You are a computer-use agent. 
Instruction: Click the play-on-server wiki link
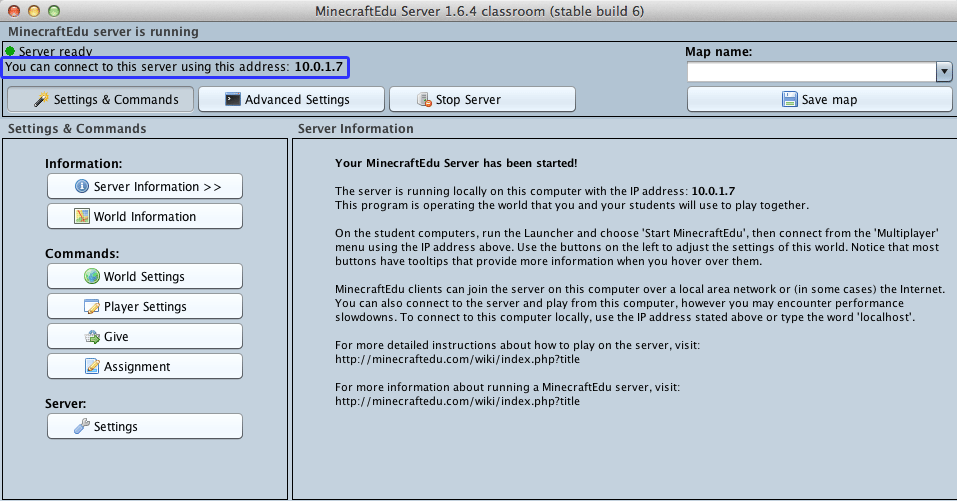click(x=457, y=359)
